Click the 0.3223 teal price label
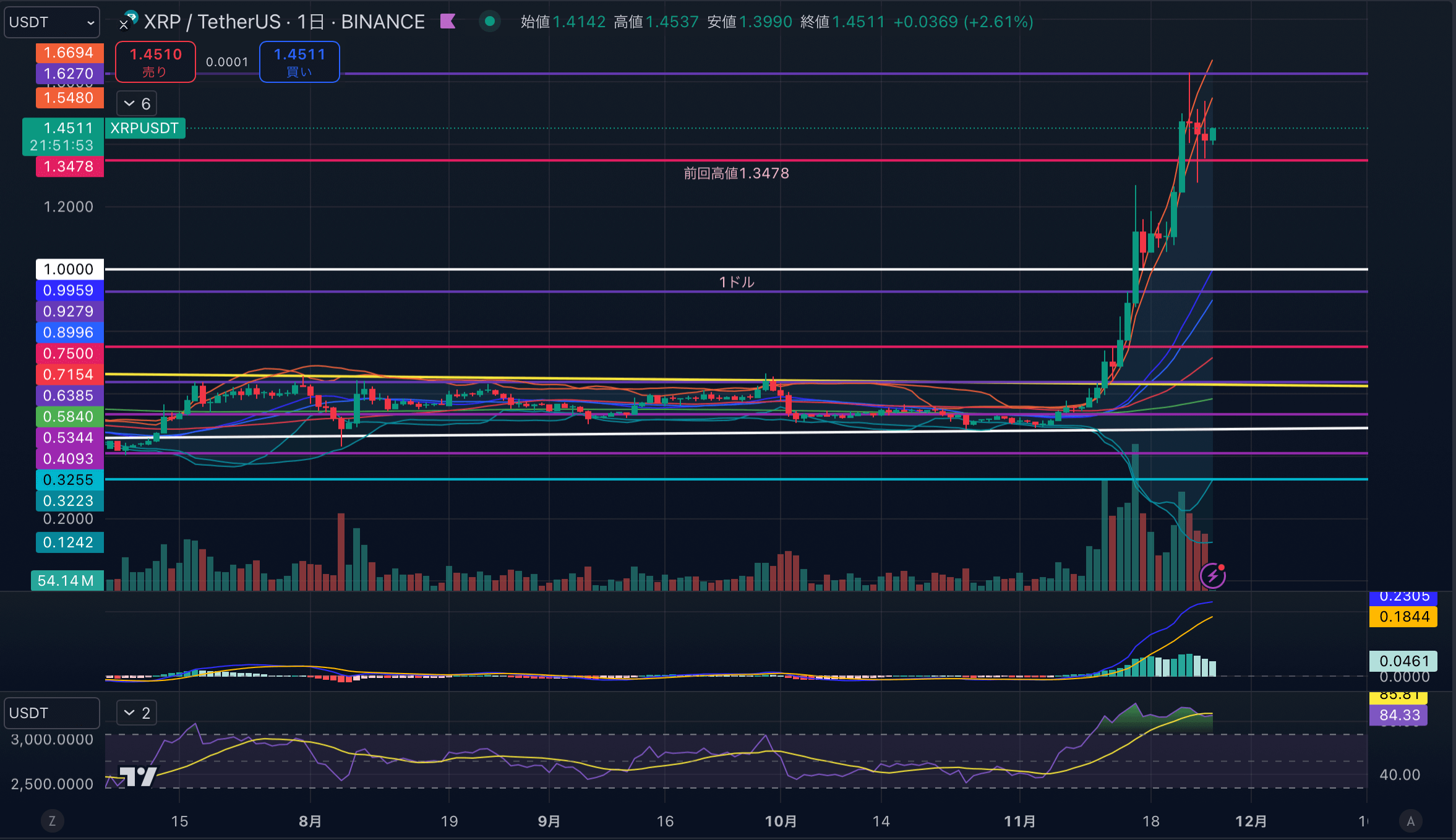 (x=69, y=500)
